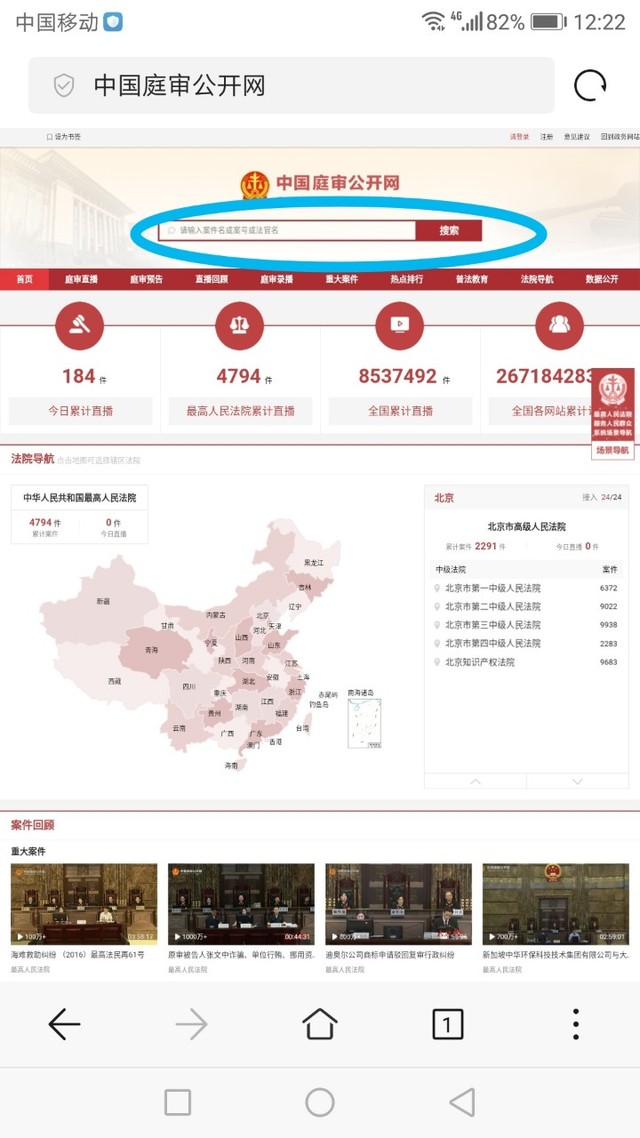Click pin icon beside 北京市第一中级人民法院
Image resolution: width=640 pixels, height=1138 pixels.
pos(437,589)
